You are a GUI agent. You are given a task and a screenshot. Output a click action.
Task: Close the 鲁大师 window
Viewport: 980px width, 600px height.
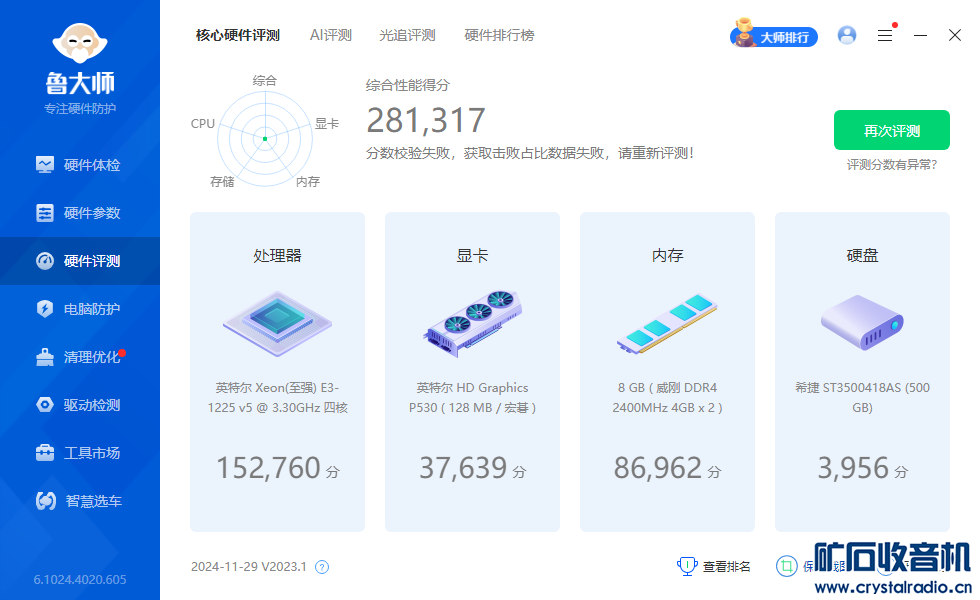(954, 35)
